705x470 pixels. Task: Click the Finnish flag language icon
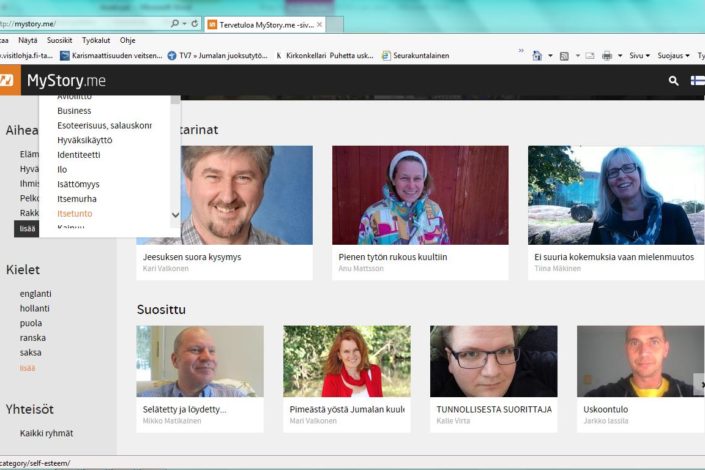pos(698,81)
